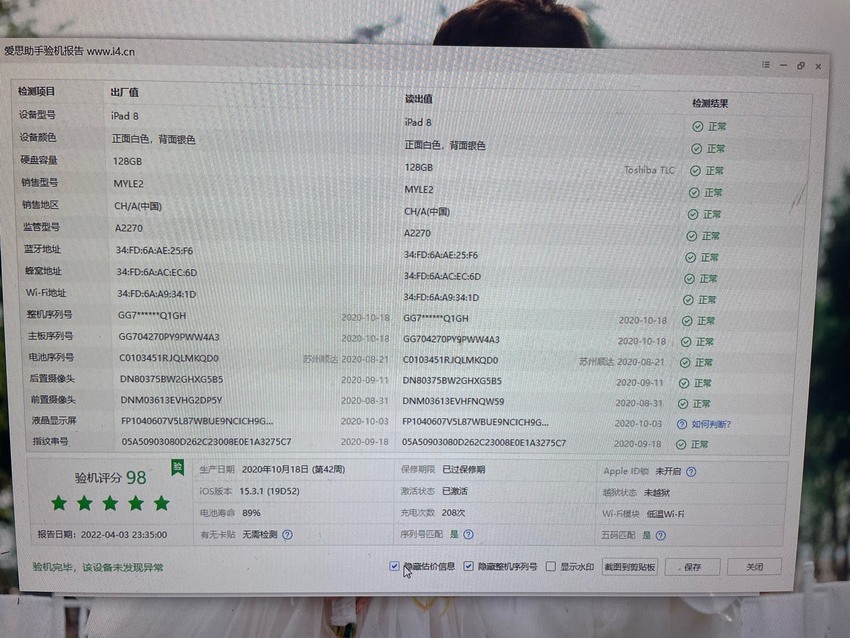Viewport: 850px width, 638px height.
Task: Enable the 显示水印 checkbox
Action: click(551, 566)
